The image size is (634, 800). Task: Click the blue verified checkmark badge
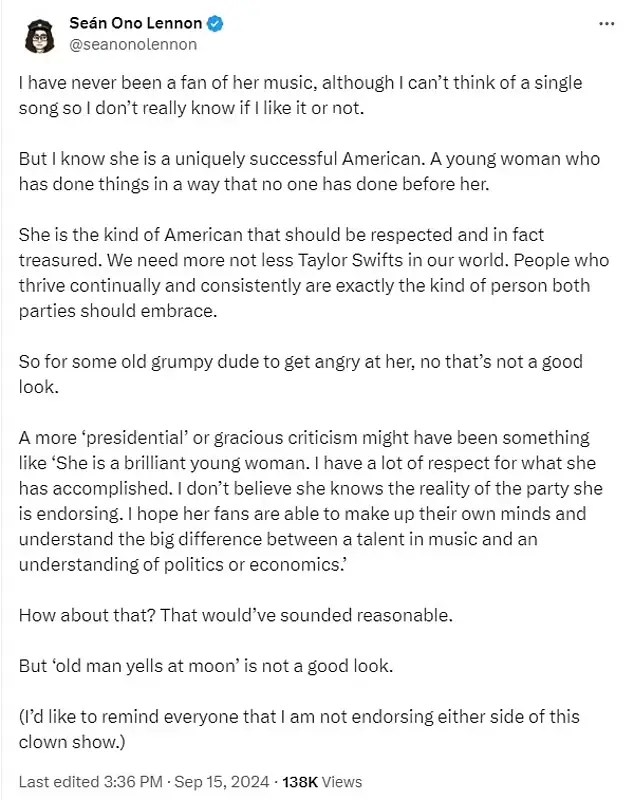(215, 23)
